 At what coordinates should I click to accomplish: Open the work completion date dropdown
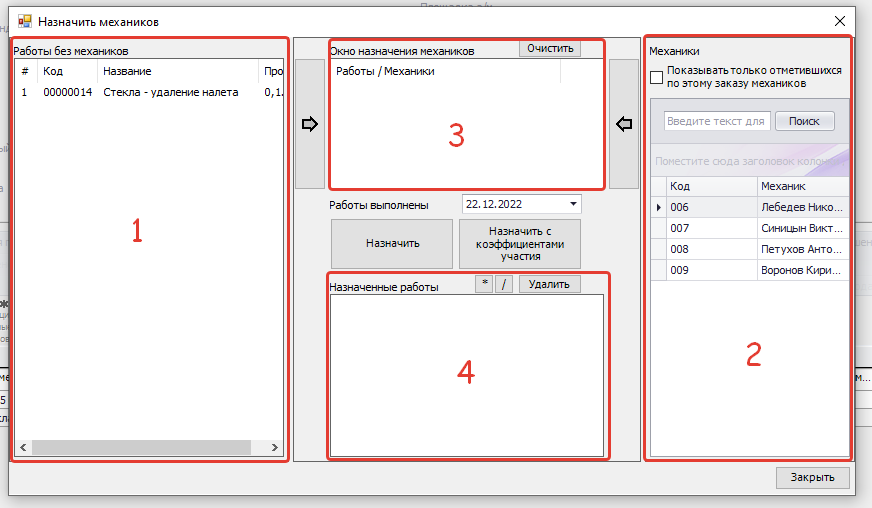pos(573,204)
